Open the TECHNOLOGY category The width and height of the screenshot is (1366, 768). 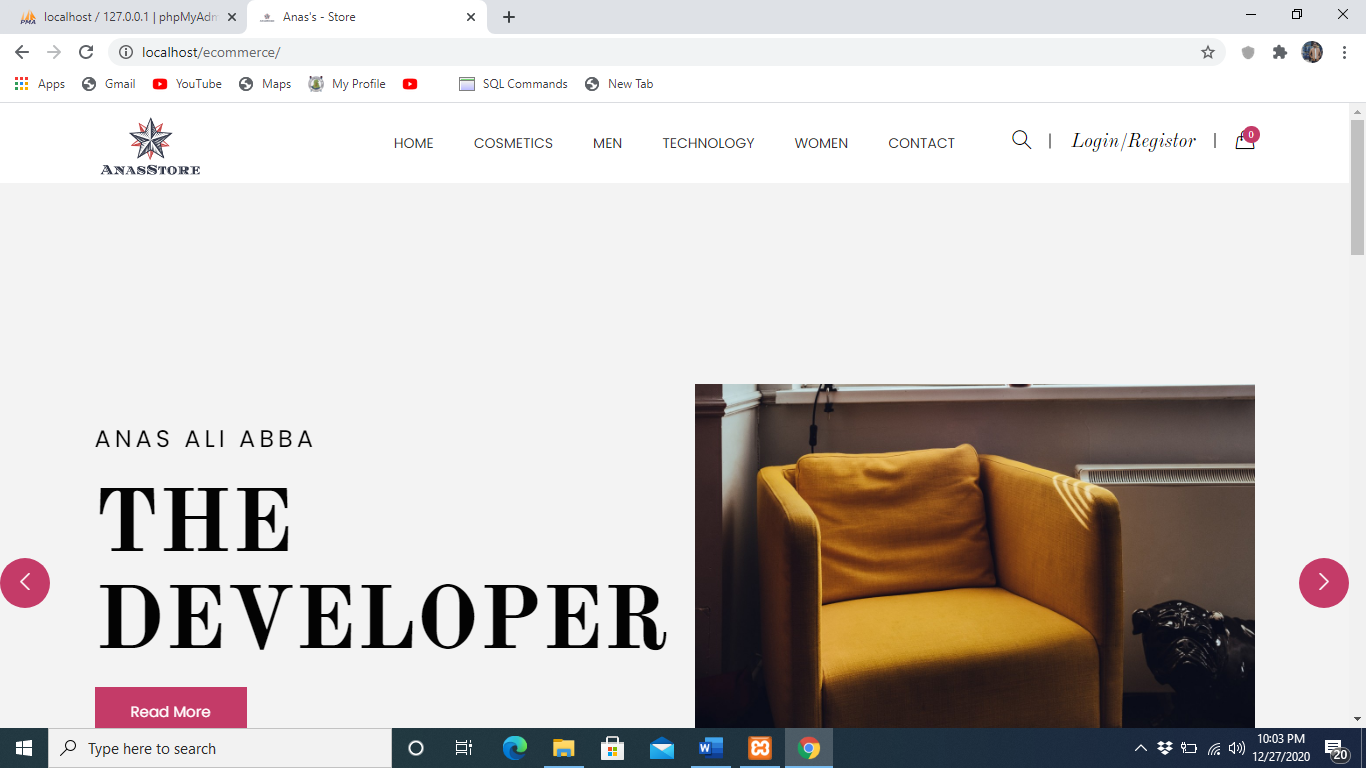pyautogui.click(x=708, y=143)
